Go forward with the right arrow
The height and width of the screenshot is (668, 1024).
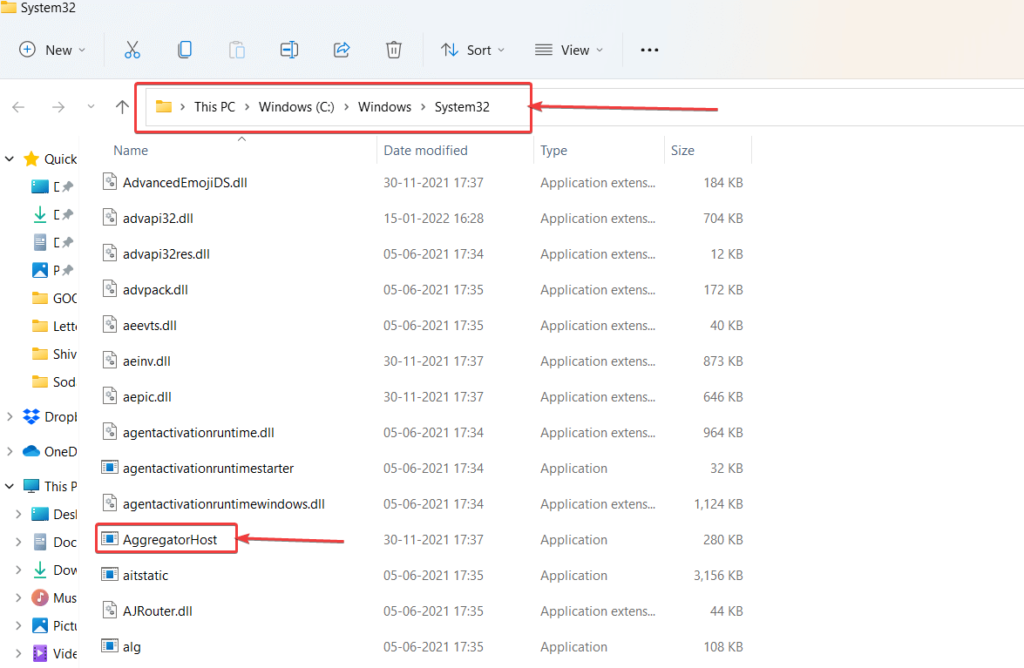pos(58,107)
